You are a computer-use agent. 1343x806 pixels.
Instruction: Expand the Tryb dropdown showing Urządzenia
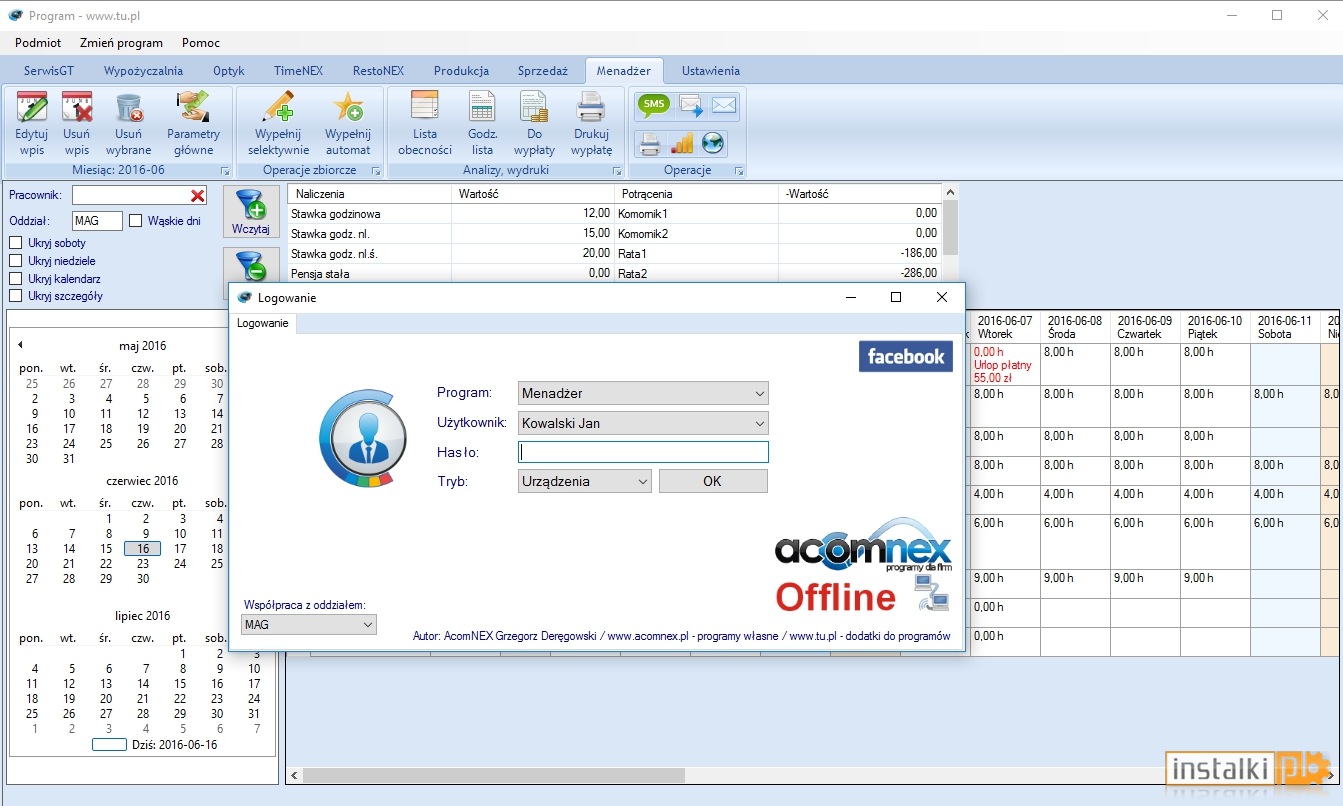point(585,481)
